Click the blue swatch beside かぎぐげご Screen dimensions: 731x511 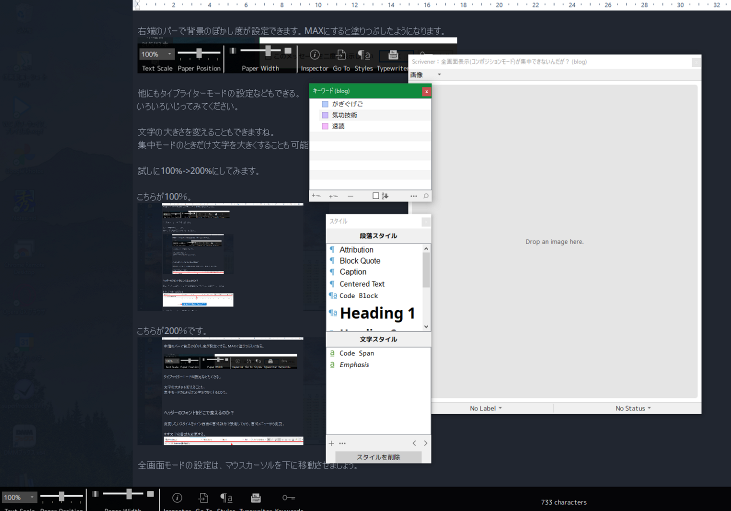coord(325,104)
